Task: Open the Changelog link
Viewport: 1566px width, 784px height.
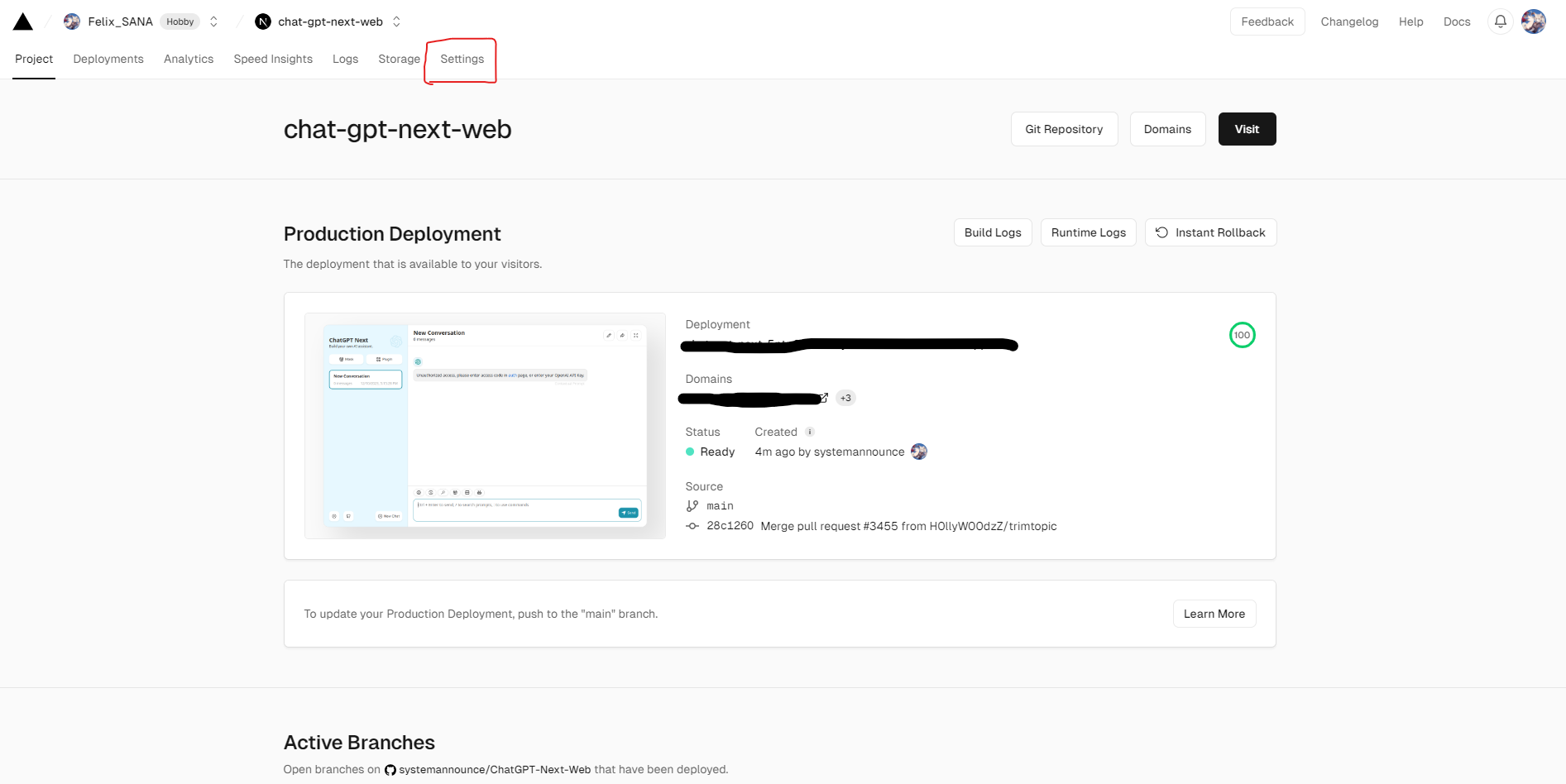Action: pyautogui.click(x=1349, y=22)
